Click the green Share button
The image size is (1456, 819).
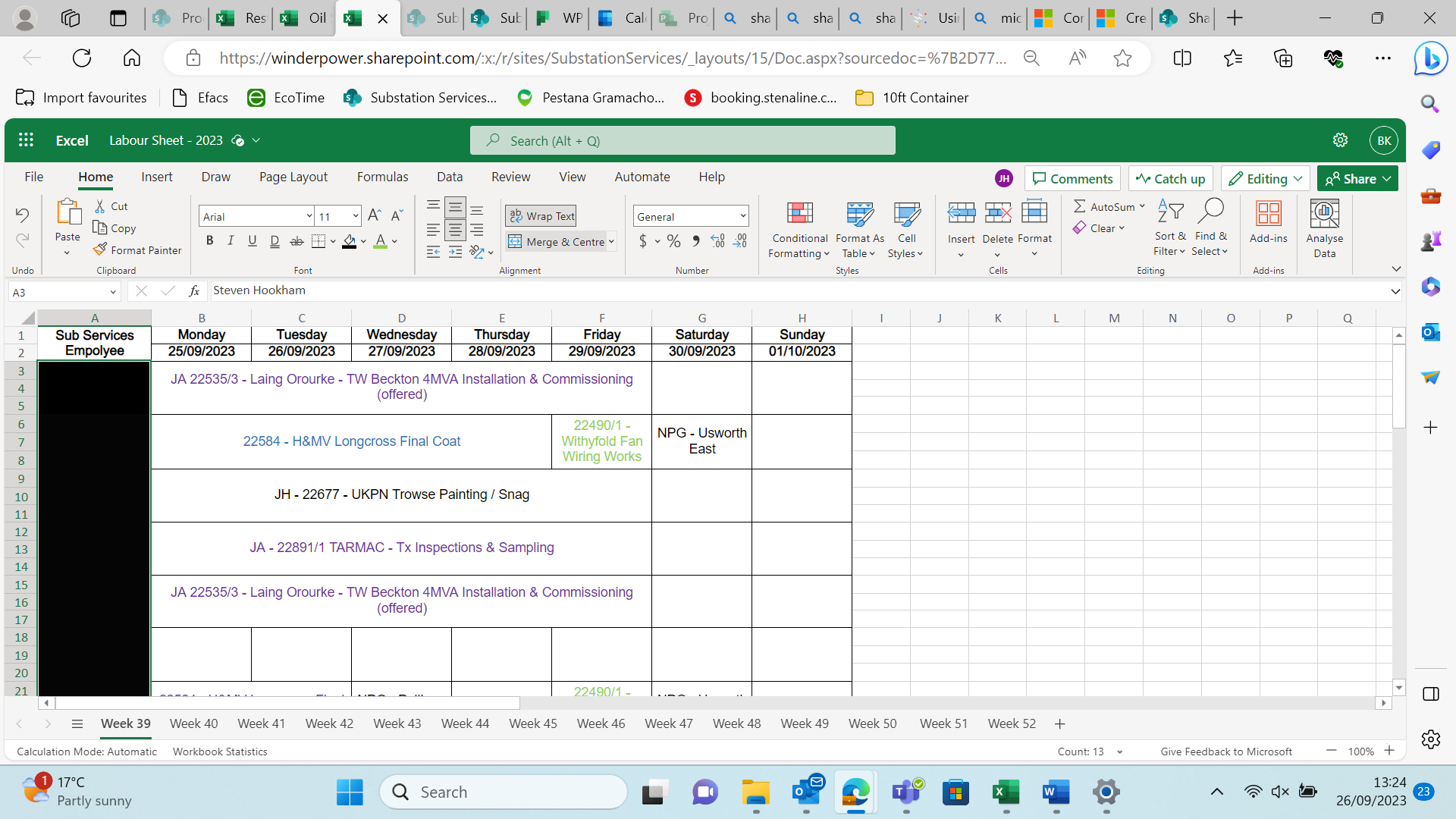click(1357, 179)
